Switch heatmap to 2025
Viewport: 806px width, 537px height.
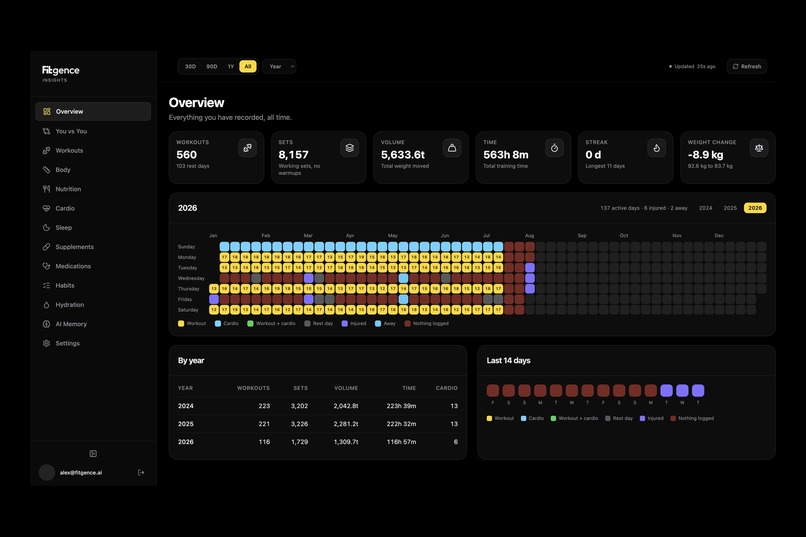pos(730,208)
